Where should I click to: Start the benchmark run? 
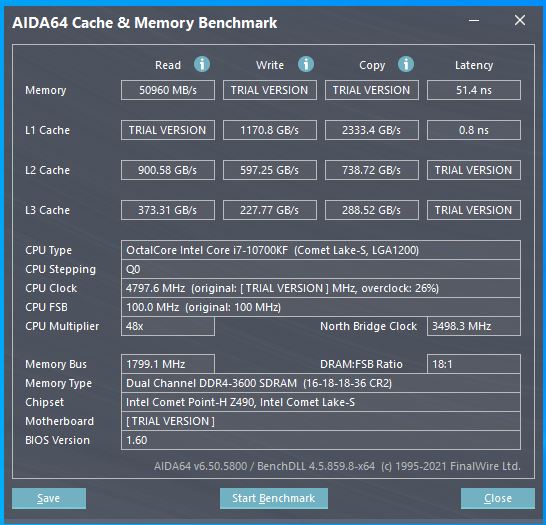tap(274, 498)
